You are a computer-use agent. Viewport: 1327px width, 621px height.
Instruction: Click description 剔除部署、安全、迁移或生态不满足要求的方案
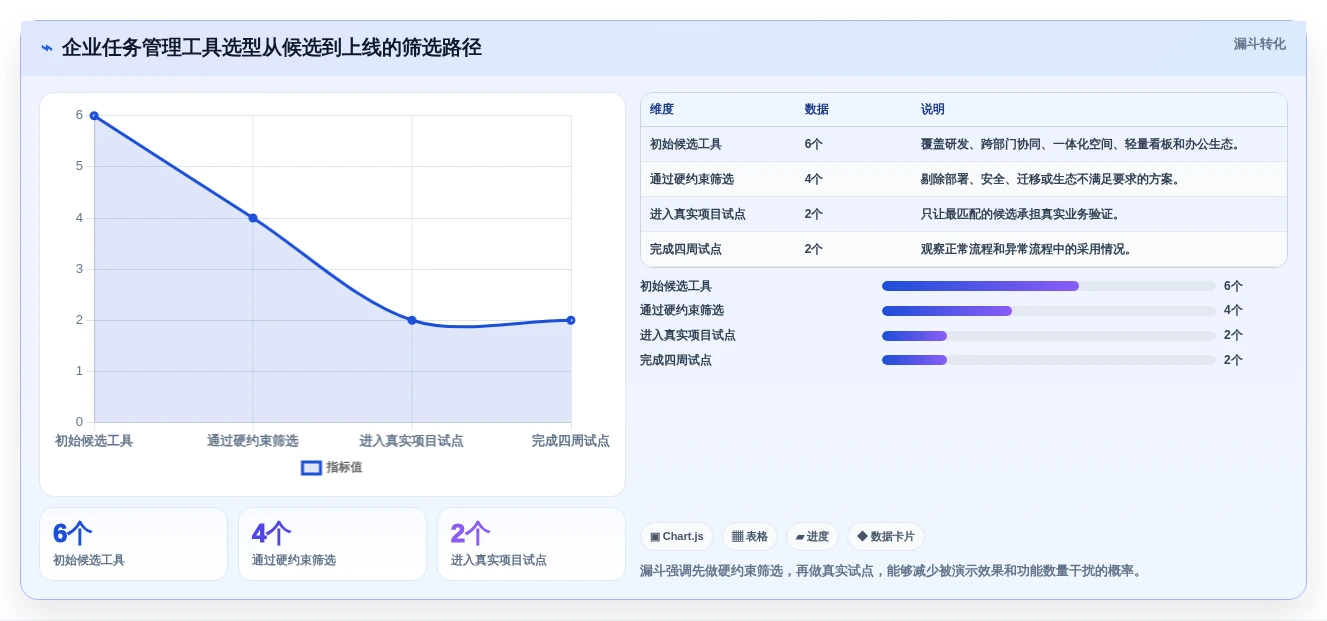[x=1053, y=179]
